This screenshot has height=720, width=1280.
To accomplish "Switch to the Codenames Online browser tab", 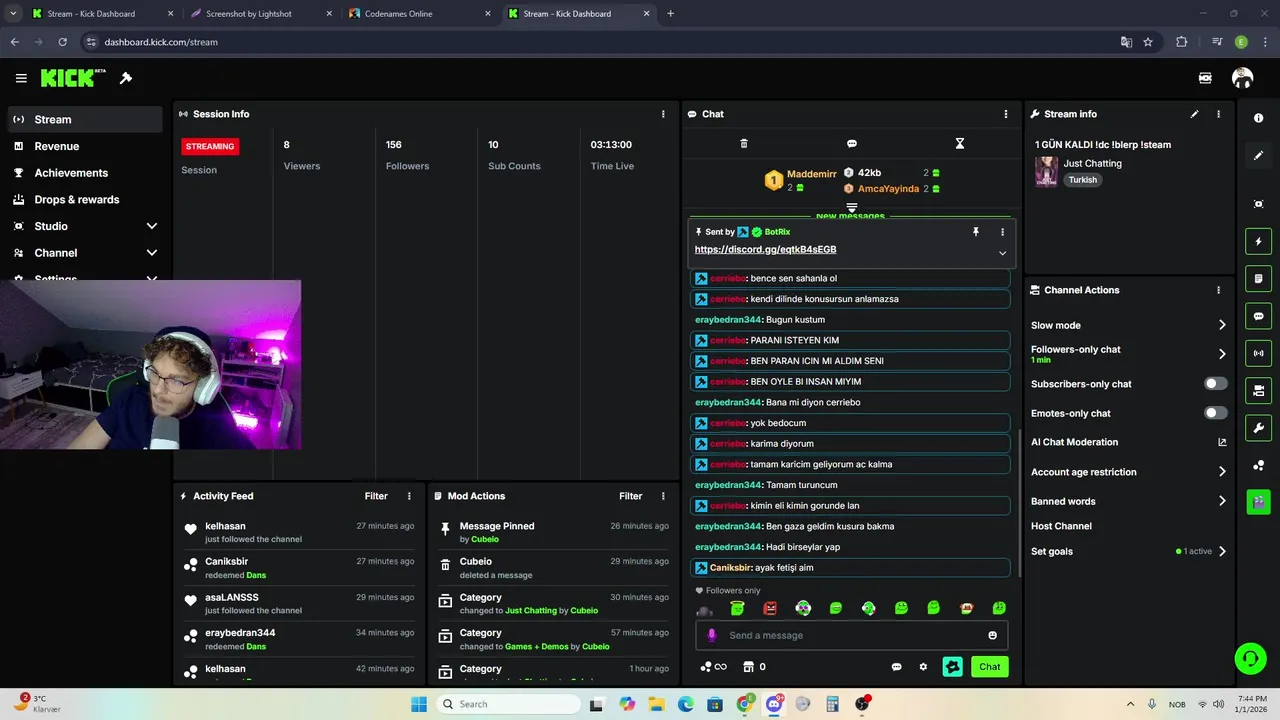I will [x=420, y=14].
